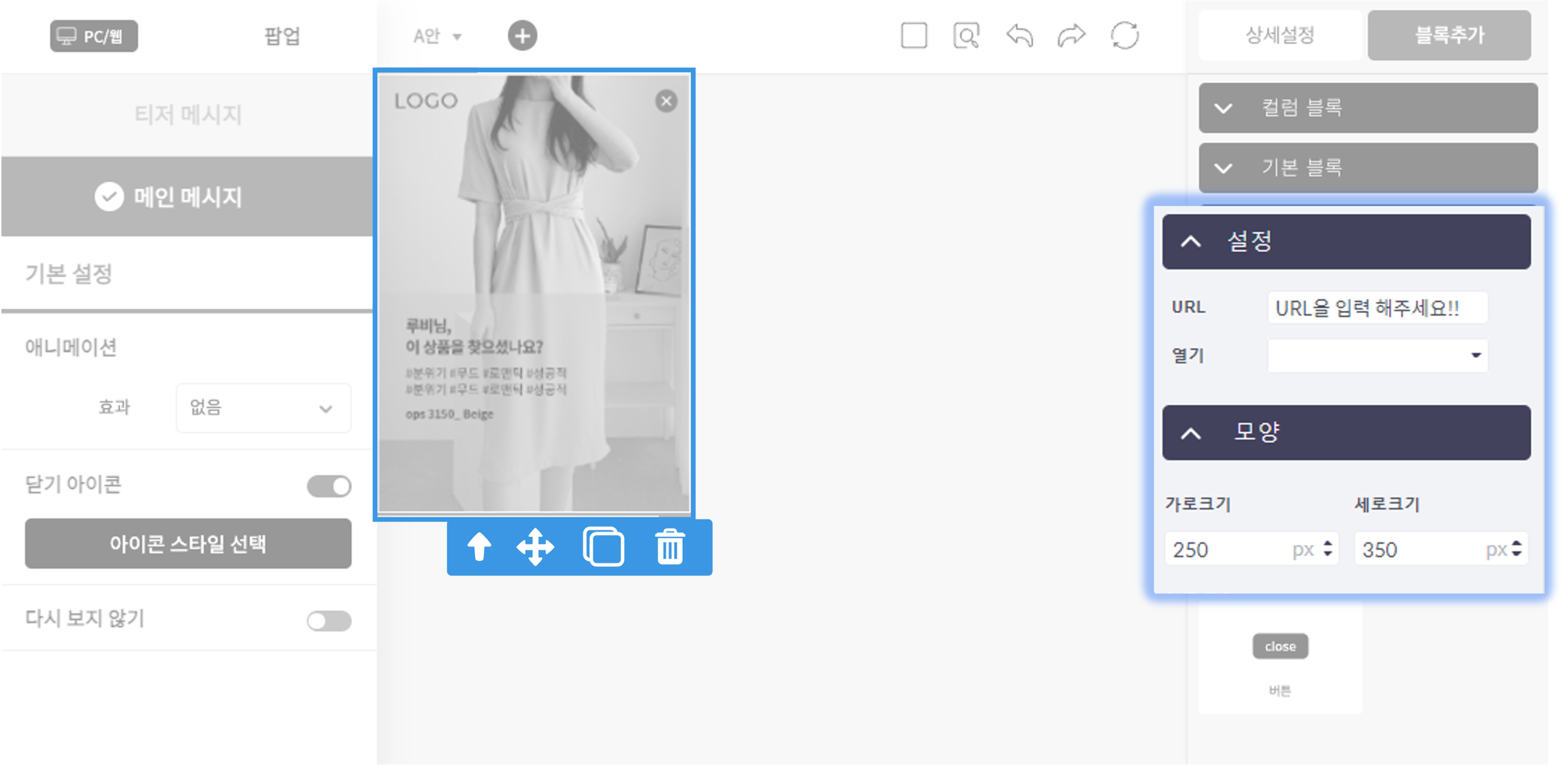Delete block with the trash icon
This screenshot has height=765, width=1568.
pyautogui.click(x=670, y=547)
